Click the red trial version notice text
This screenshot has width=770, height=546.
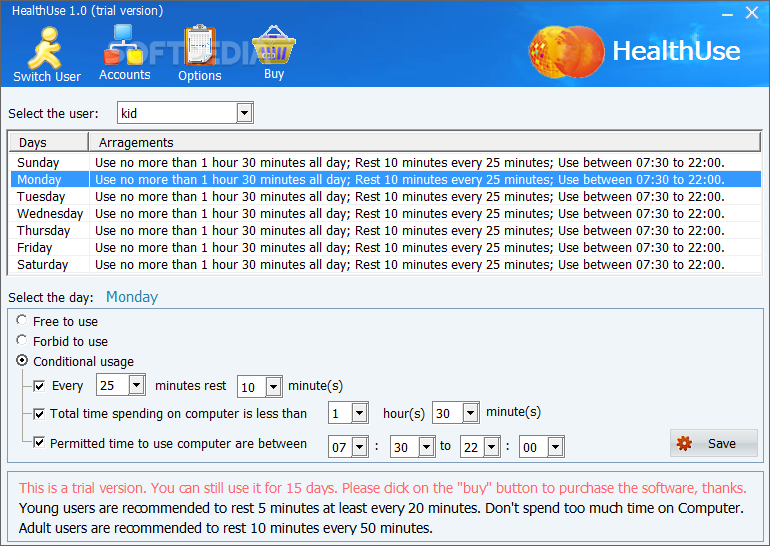(383, 488)
